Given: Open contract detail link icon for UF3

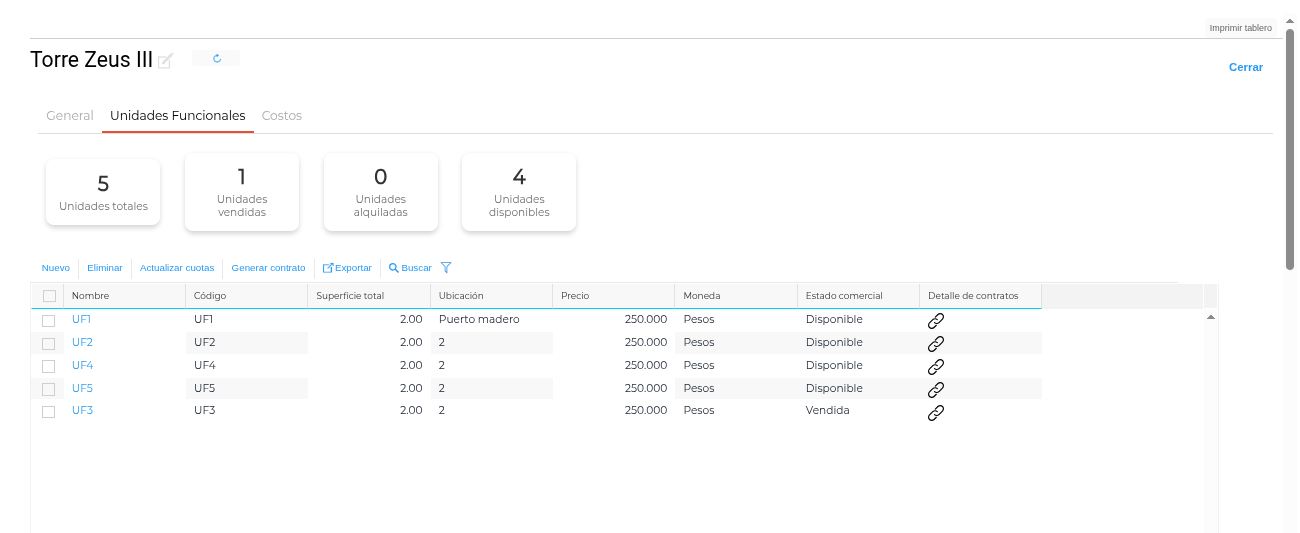Looking at the screenshot, I should coord(936,412).
